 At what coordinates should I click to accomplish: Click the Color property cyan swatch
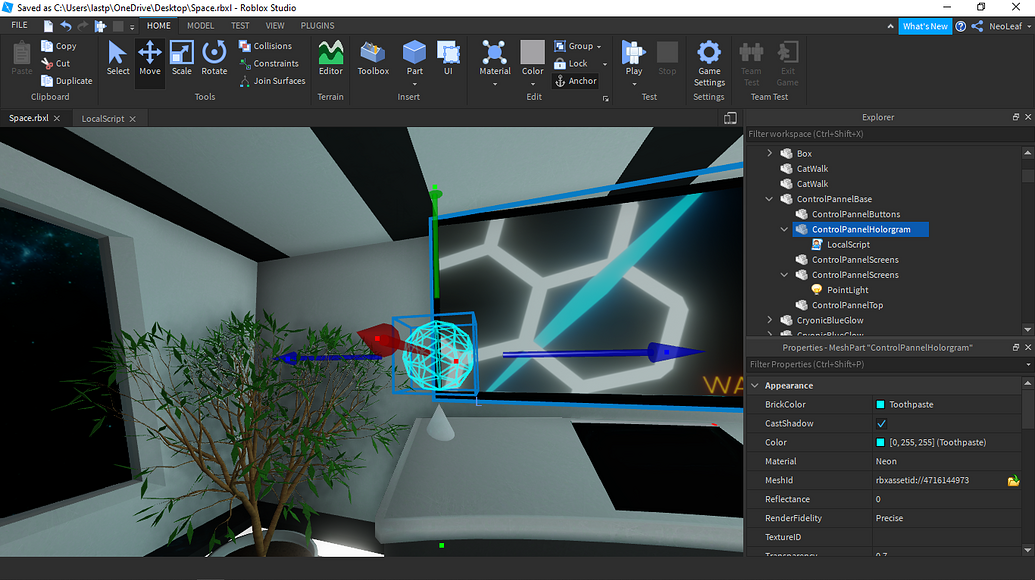click(x=881, y=442)
